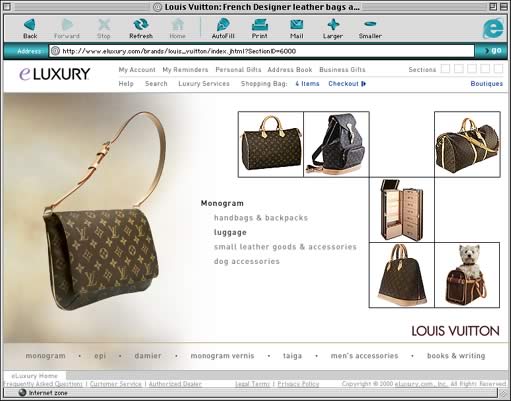This screenshot has height=401, width=511.
Task: Open the Help link
Action: pyautogui.click(x=126, y=84)
